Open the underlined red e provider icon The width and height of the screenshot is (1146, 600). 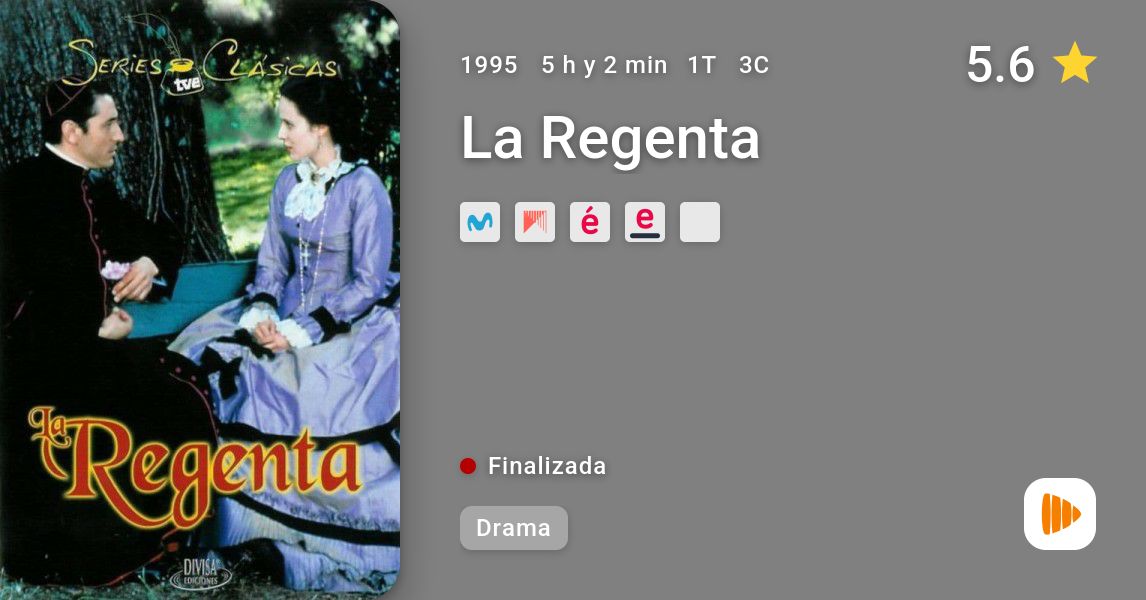(645, 222)
